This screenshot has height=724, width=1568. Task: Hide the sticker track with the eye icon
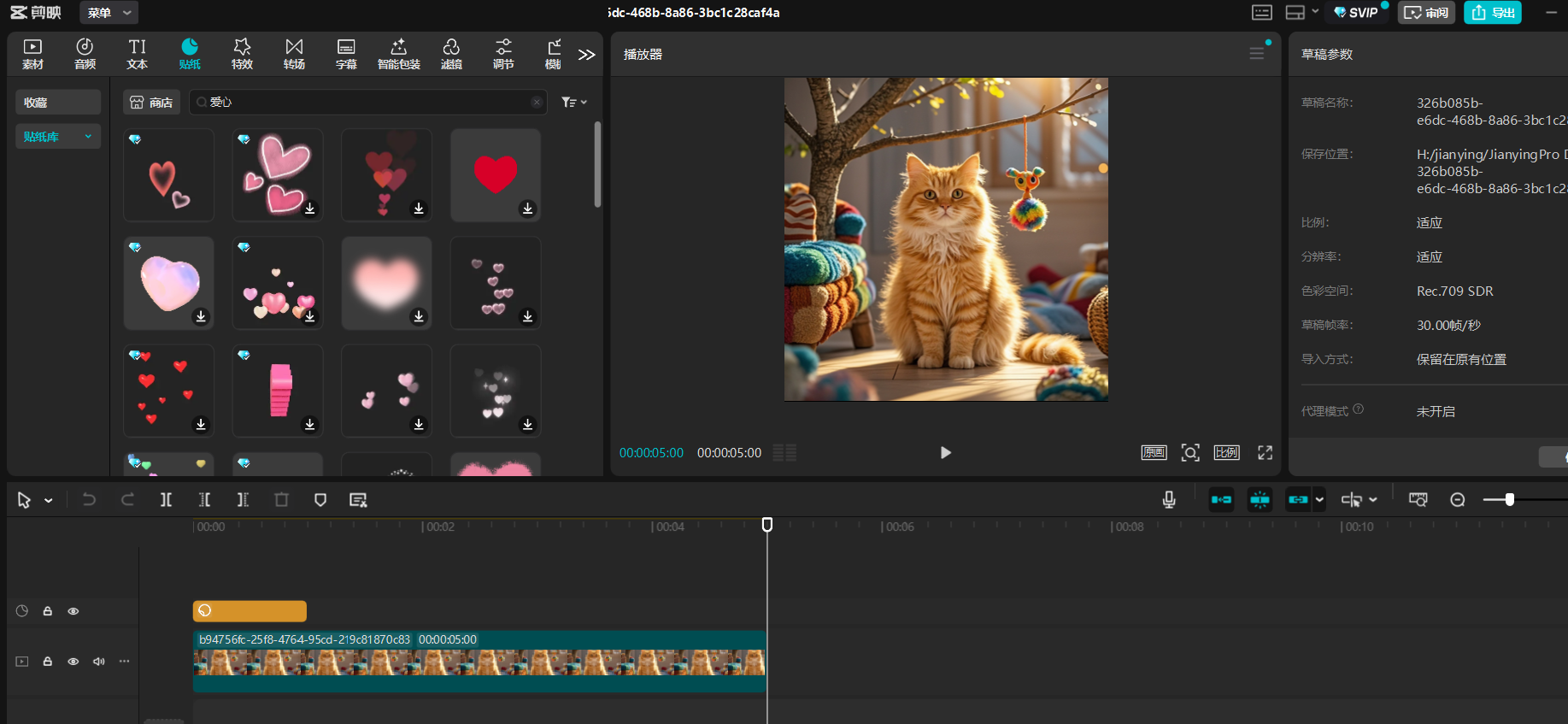click(x=73, y=611)
